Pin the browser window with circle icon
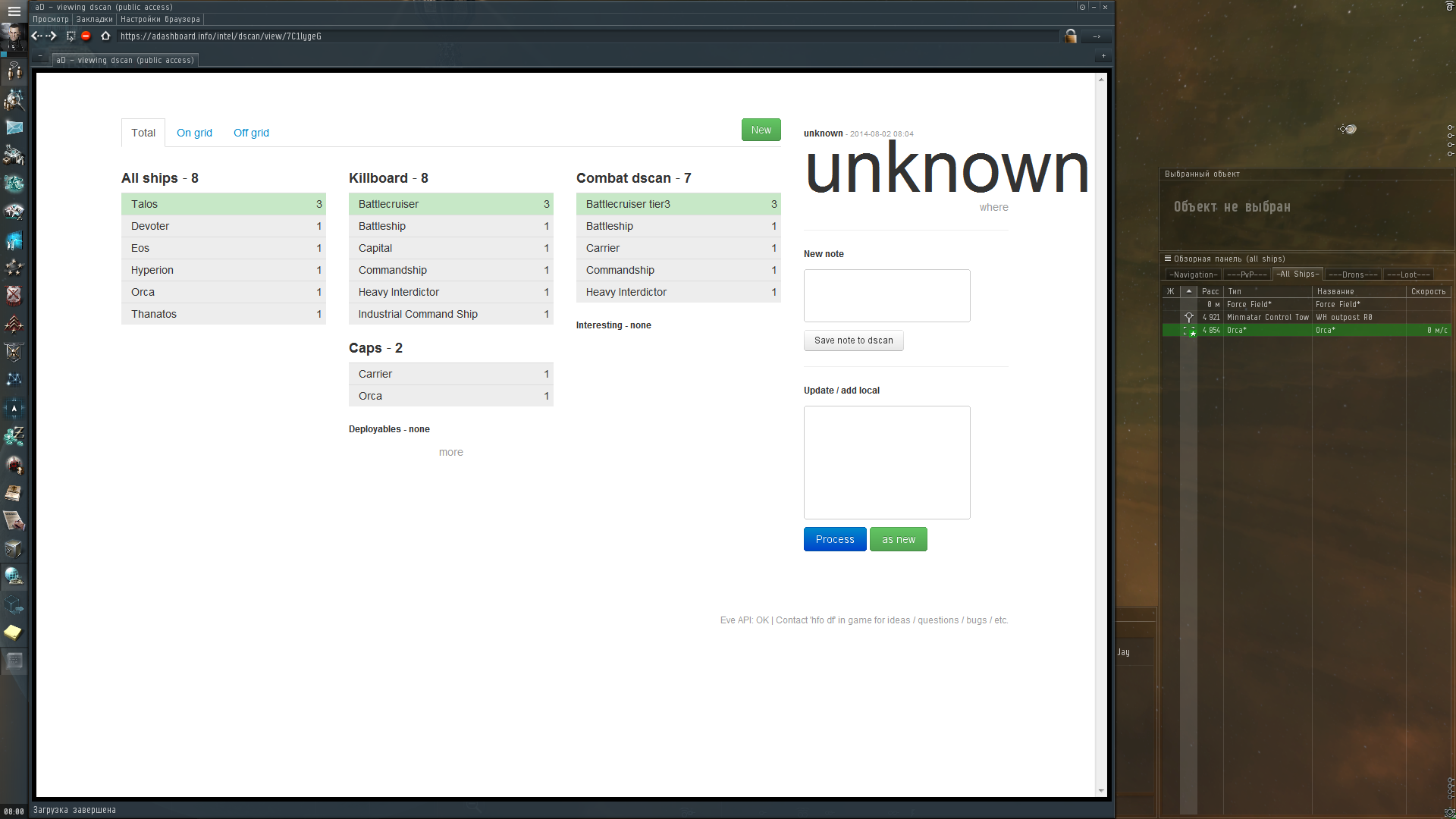Viewport: 1456px width, 819px height. coord(1082,7)
